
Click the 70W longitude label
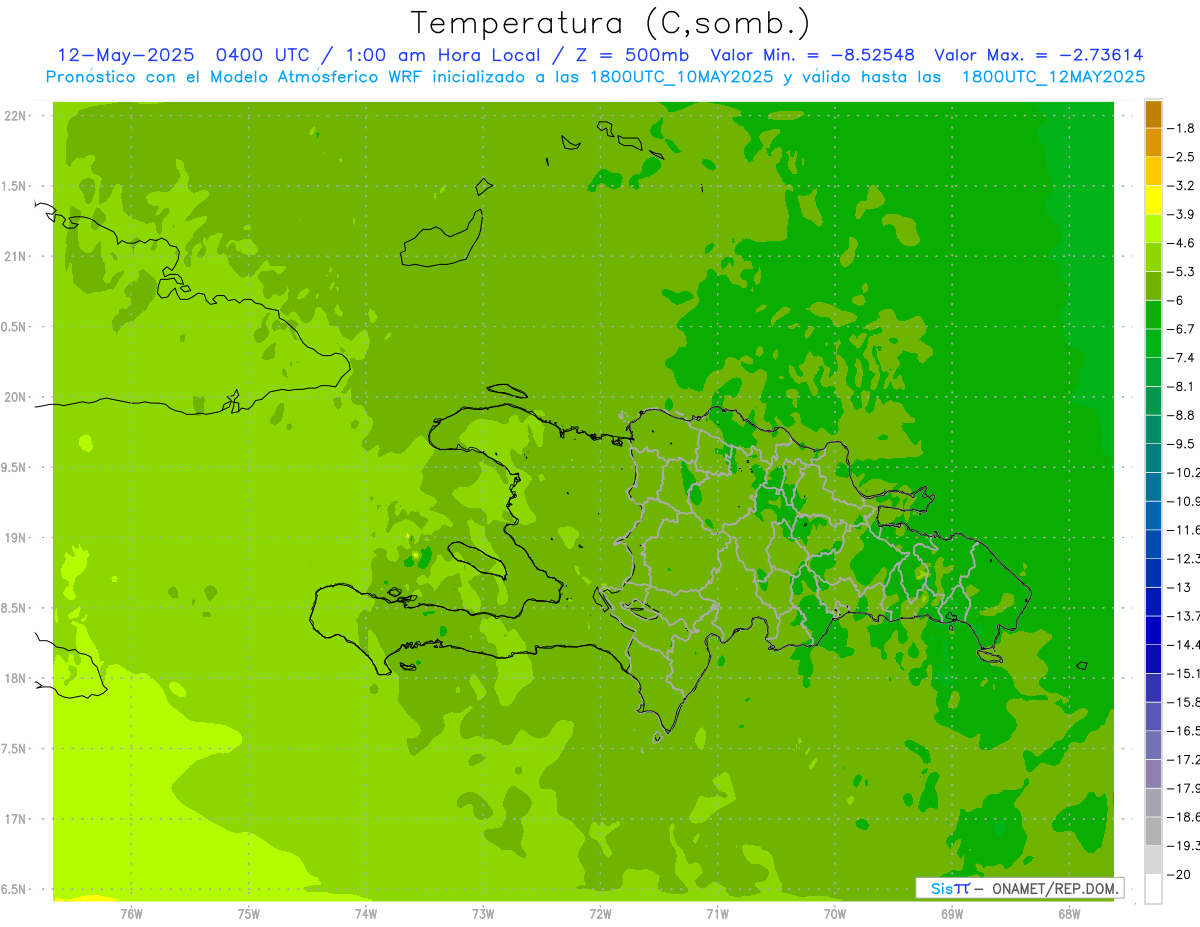pyautogui.click(x=835, y=914)
